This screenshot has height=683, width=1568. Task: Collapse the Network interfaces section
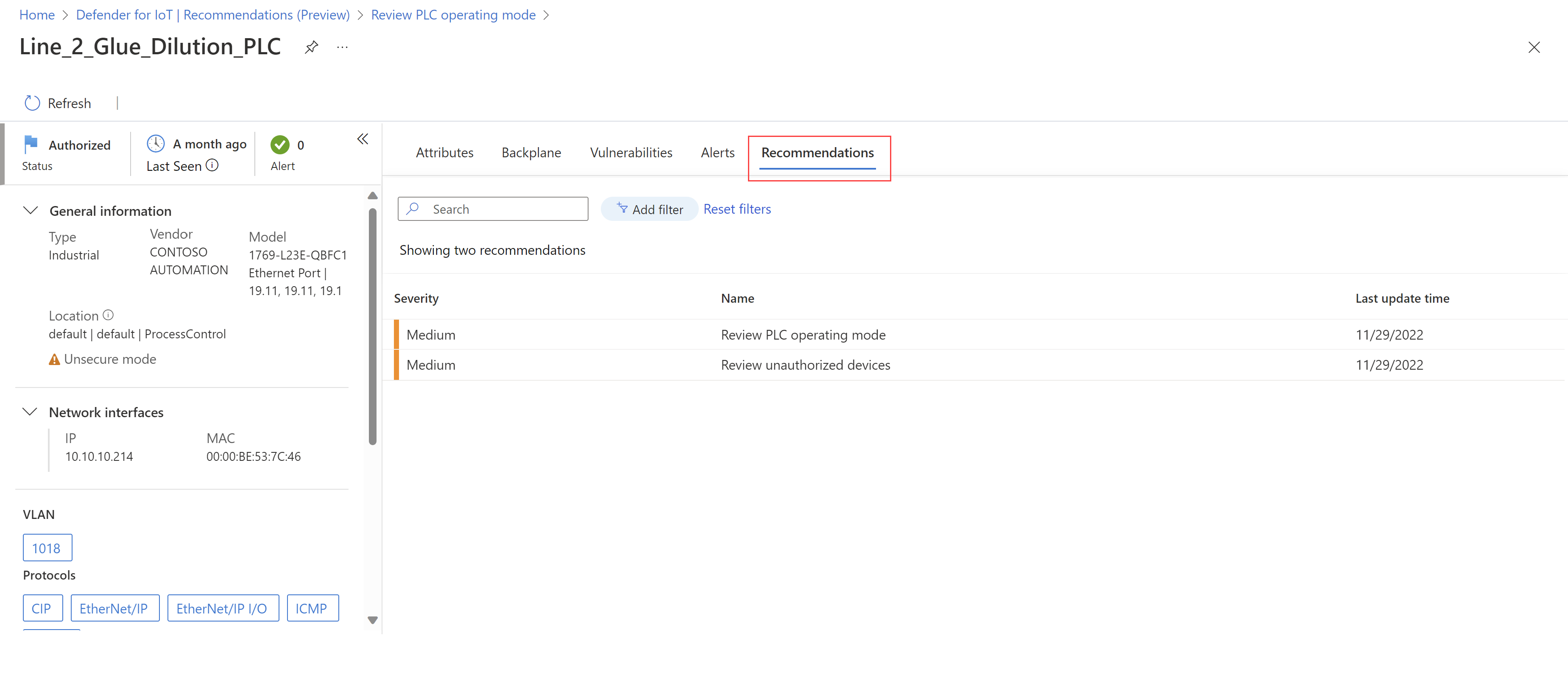click(31, 412)
